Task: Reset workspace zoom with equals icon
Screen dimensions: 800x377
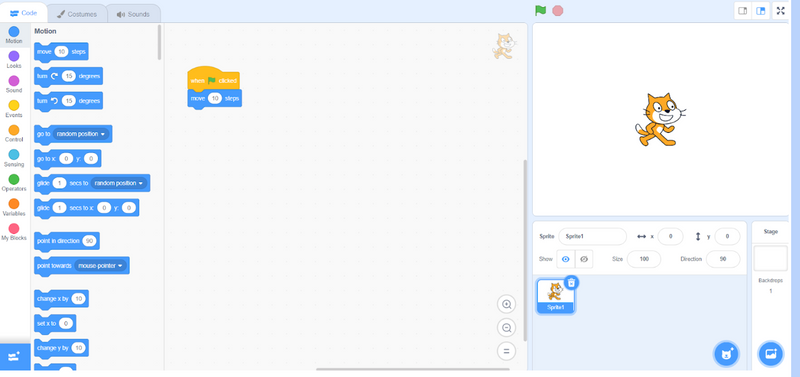Action: click(507, 351)
